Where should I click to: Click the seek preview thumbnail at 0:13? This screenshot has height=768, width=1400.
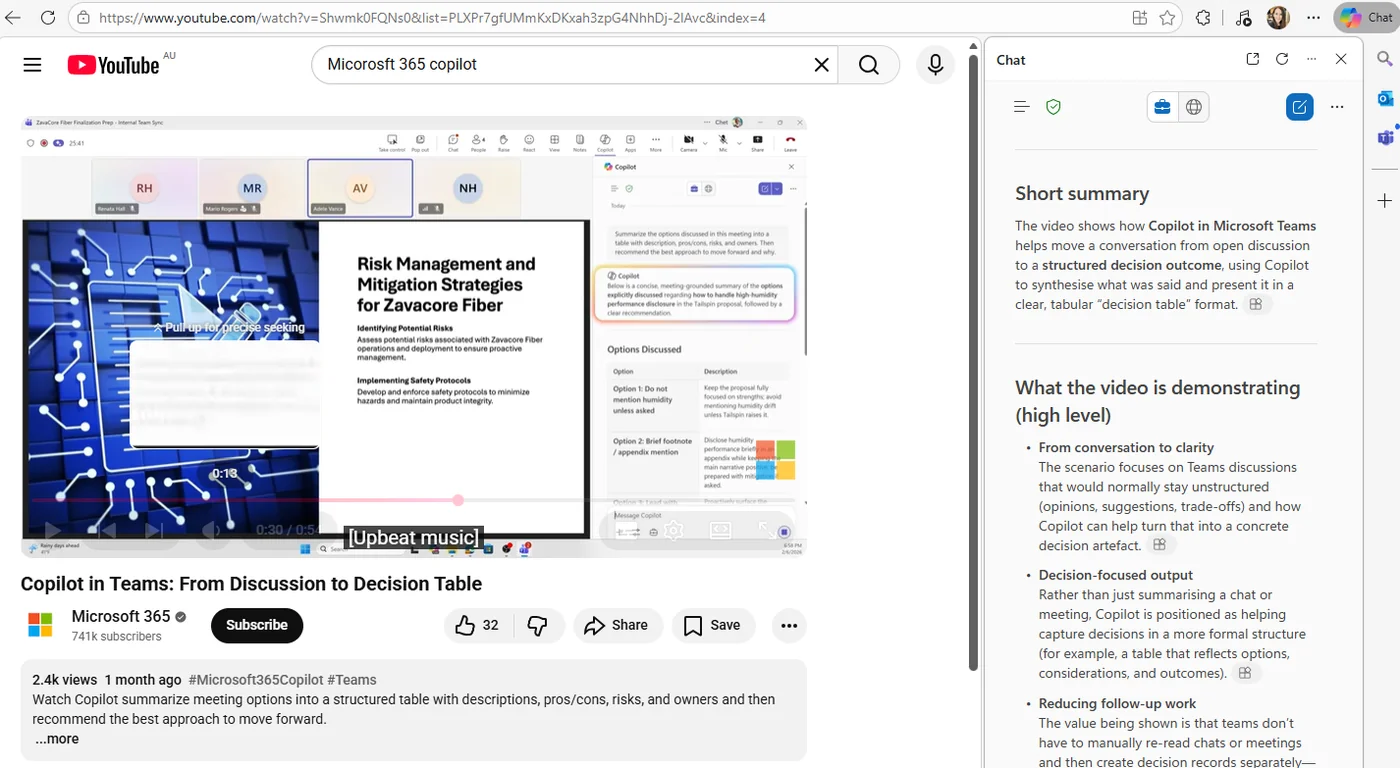point(224,393)
